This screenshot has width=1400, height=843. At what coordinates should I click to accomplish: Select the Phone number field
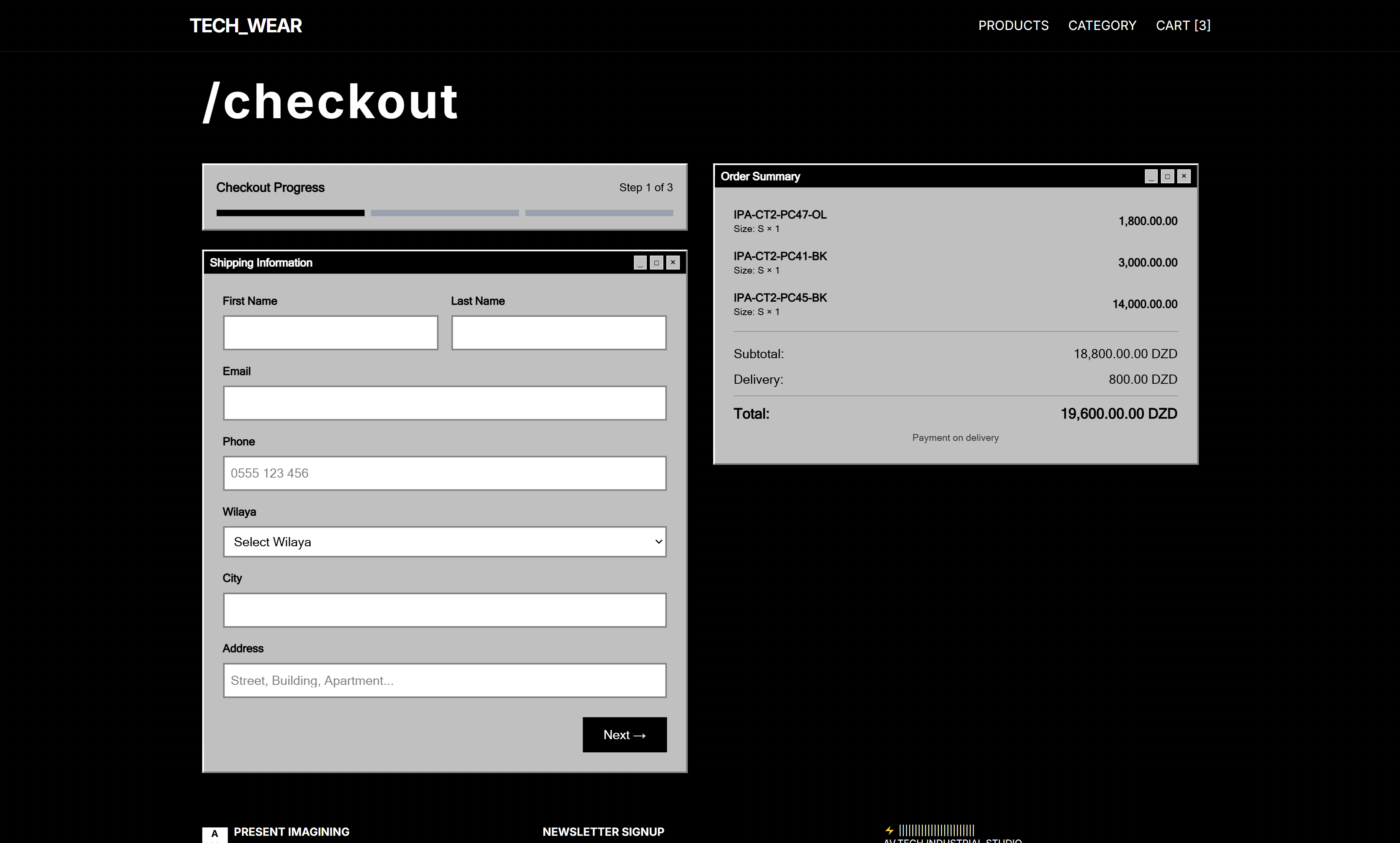click(x=445, y=473)
